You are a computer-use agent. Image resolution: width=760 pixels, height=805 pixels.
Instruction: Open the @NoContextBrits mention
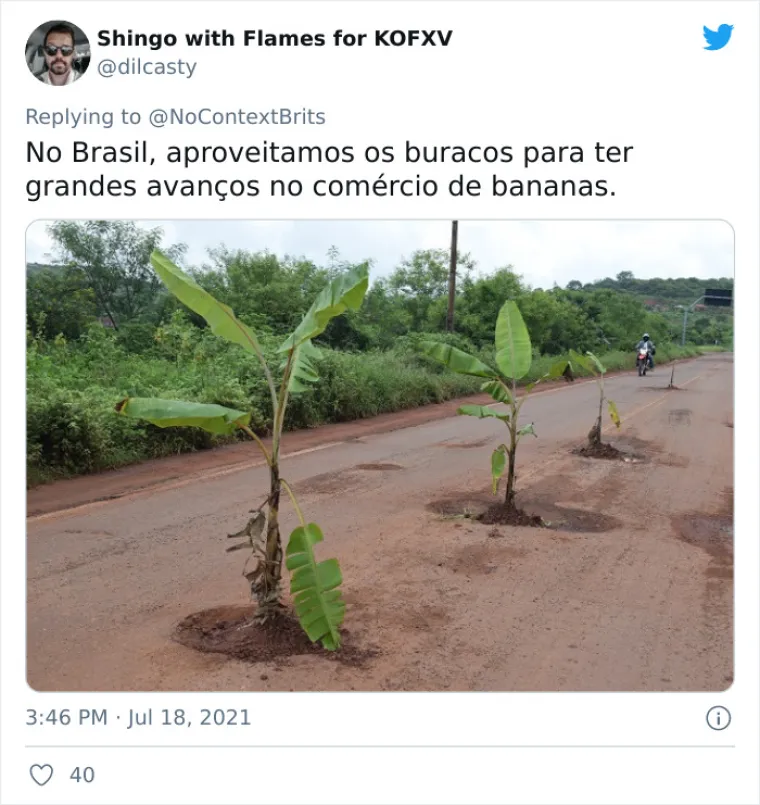pyautogui.click(x=237, y=117)
